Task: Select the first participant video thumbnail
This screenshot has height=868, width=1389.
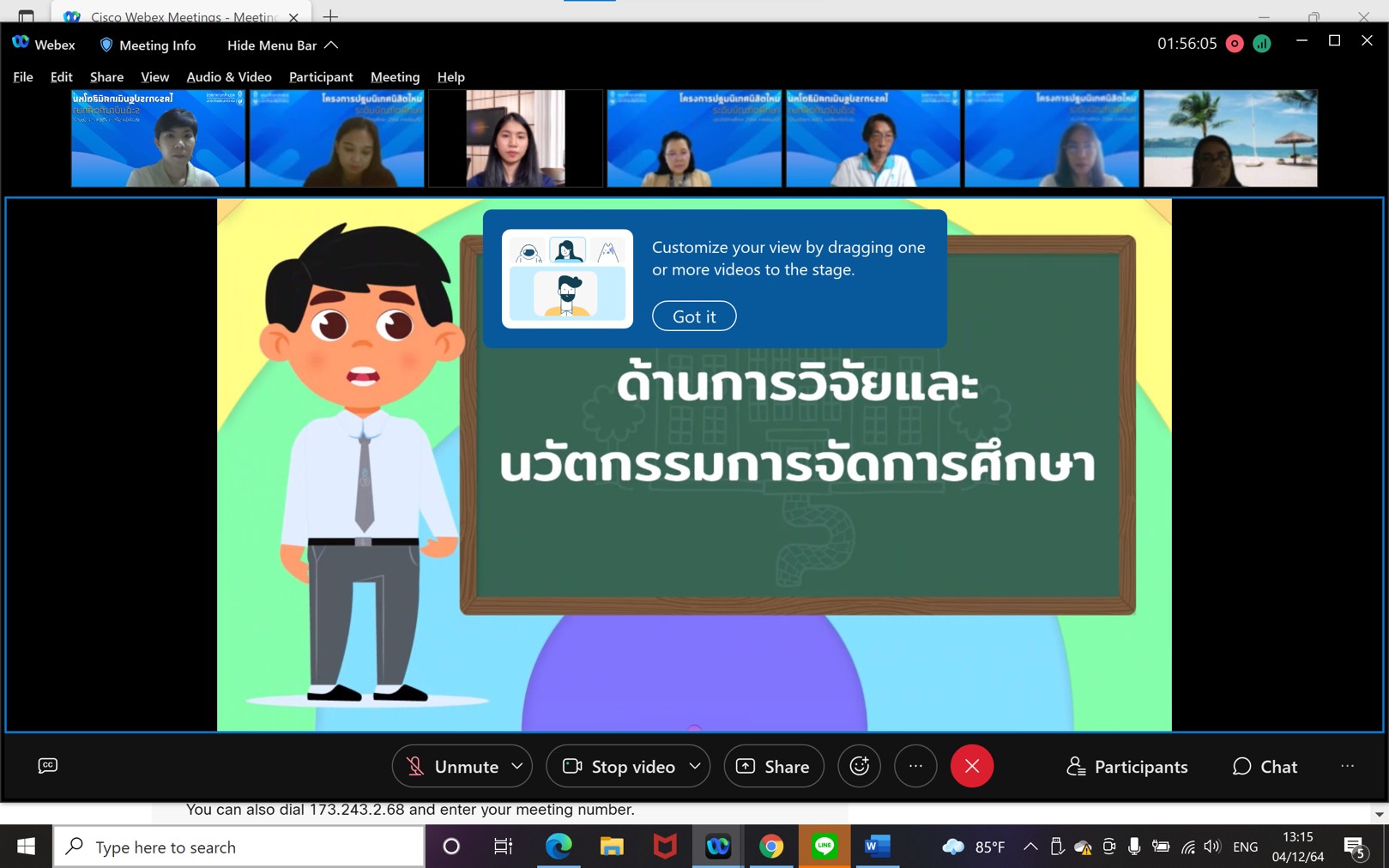Action: 158,138
